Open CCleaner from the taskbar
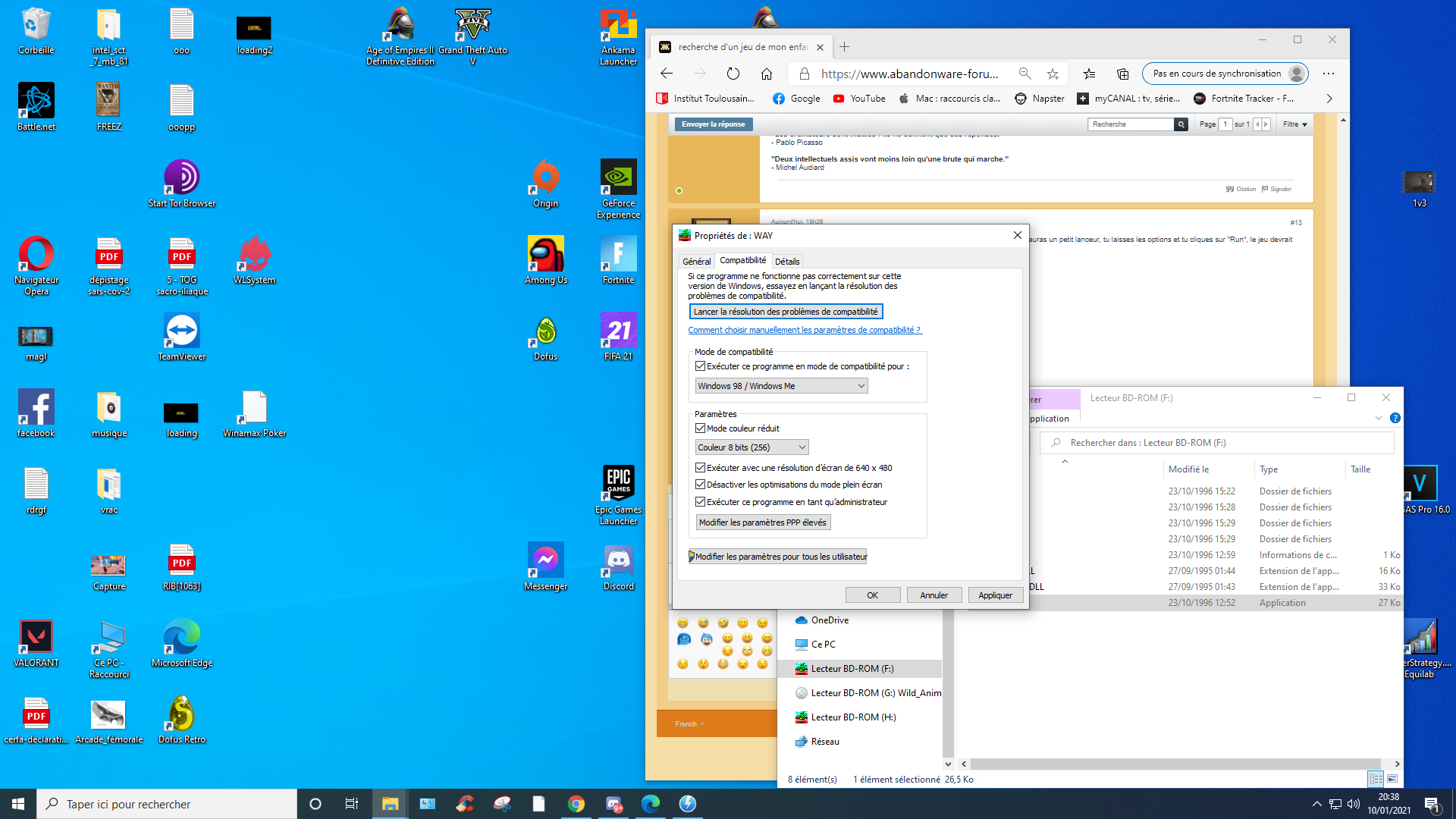This screenshot has height=819, width=1456. pyautogui.click(x=465, y=804)
